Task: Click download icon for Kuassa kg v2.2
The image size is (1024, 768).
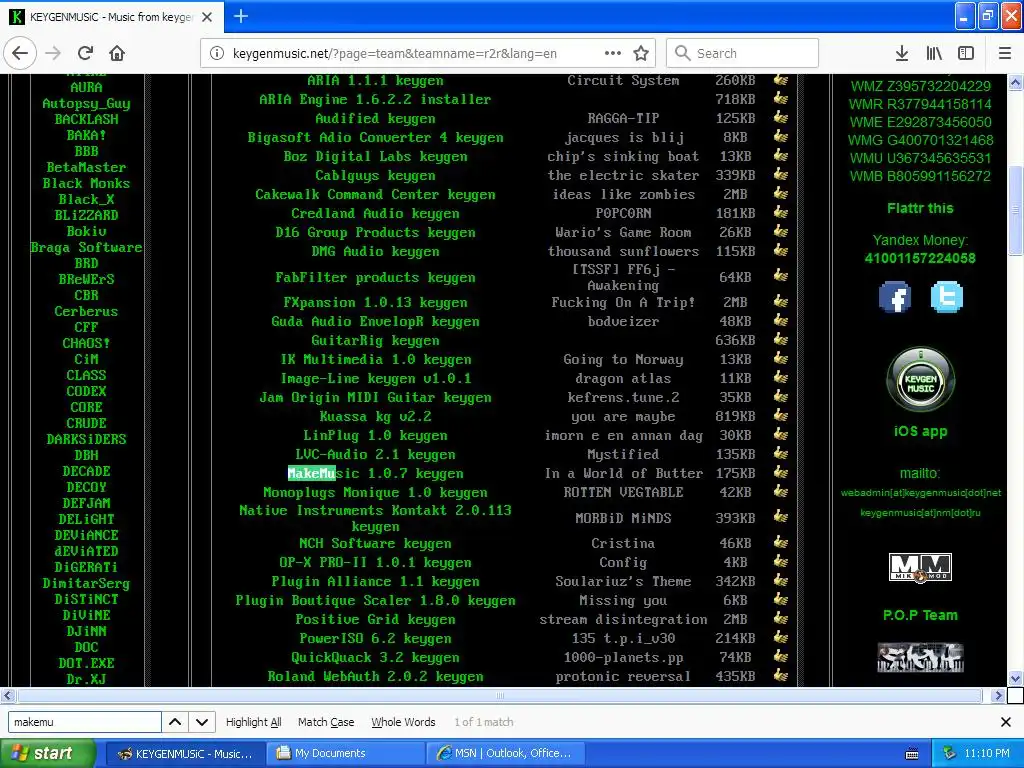Action: pyautogui.click(x=780, y=415)
